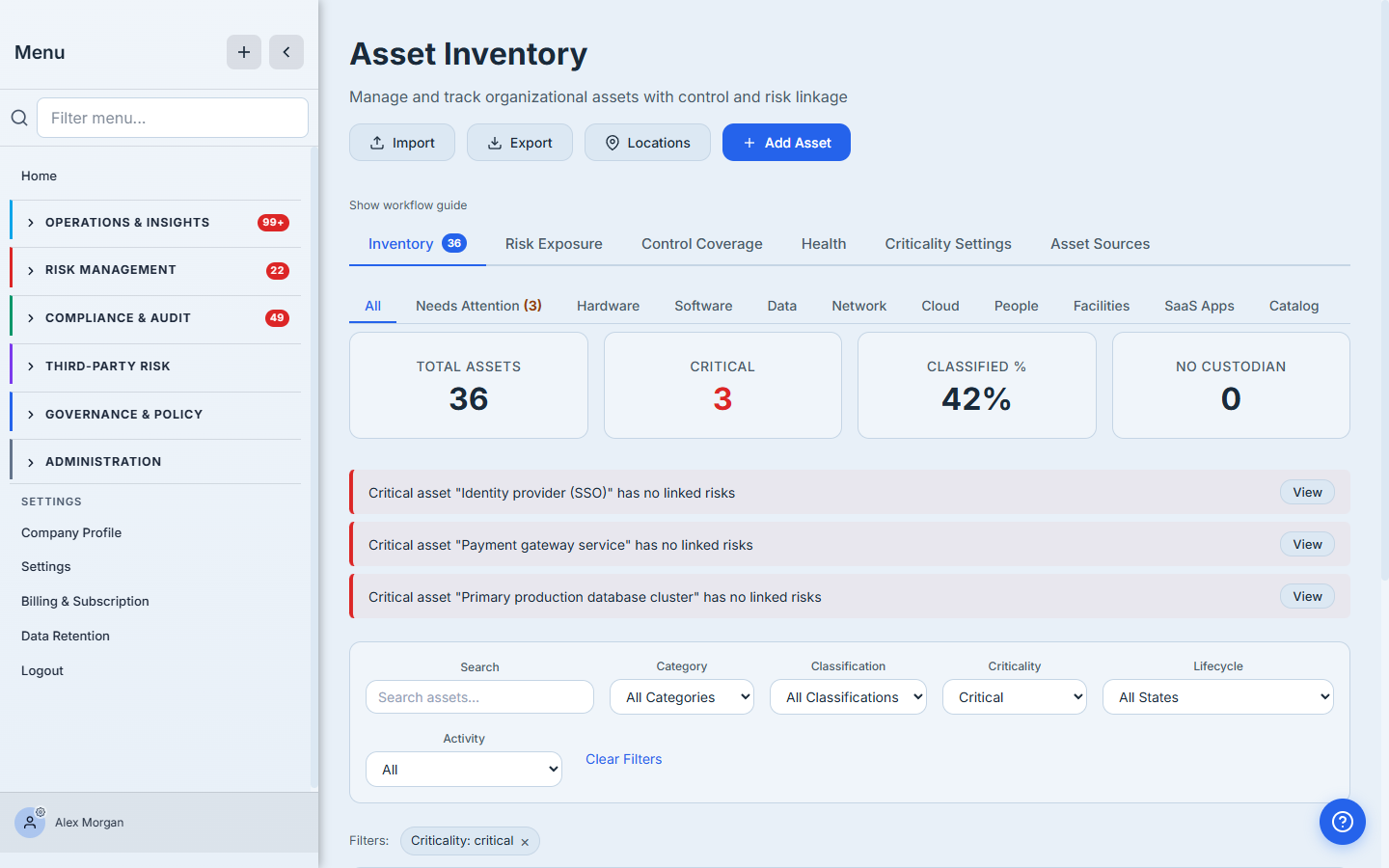The image size is (1389, 868).
Task: Expand the Administration section
Action: point(155,462)
